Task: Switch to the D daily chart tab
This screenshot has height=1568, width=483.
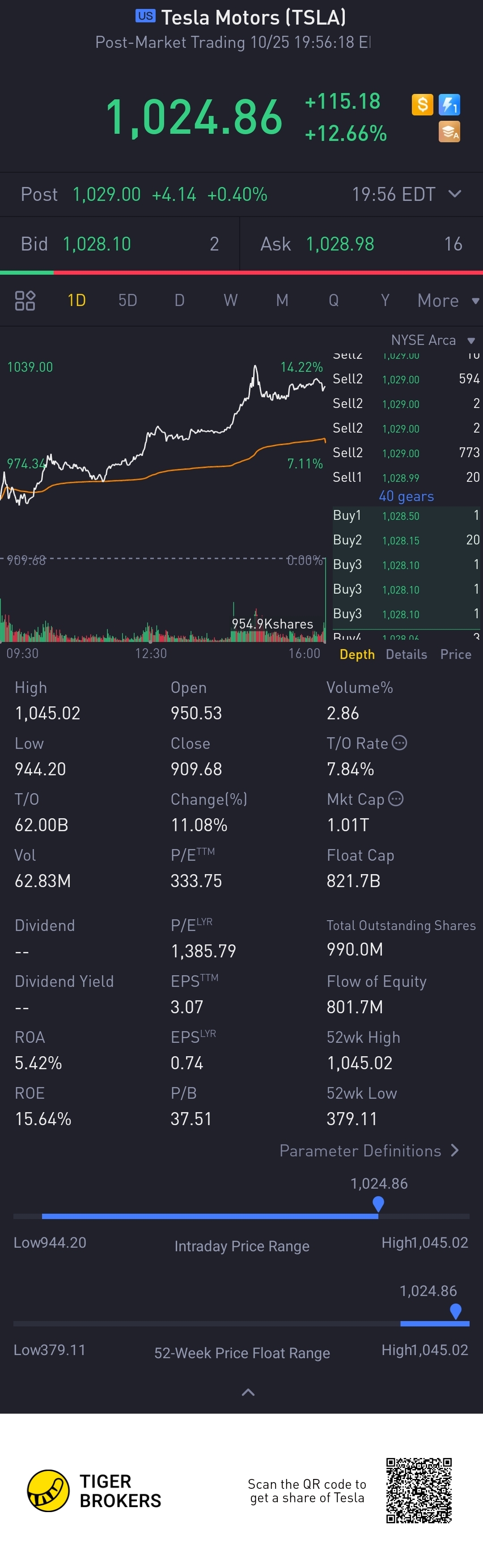Action: click(179, 300)
